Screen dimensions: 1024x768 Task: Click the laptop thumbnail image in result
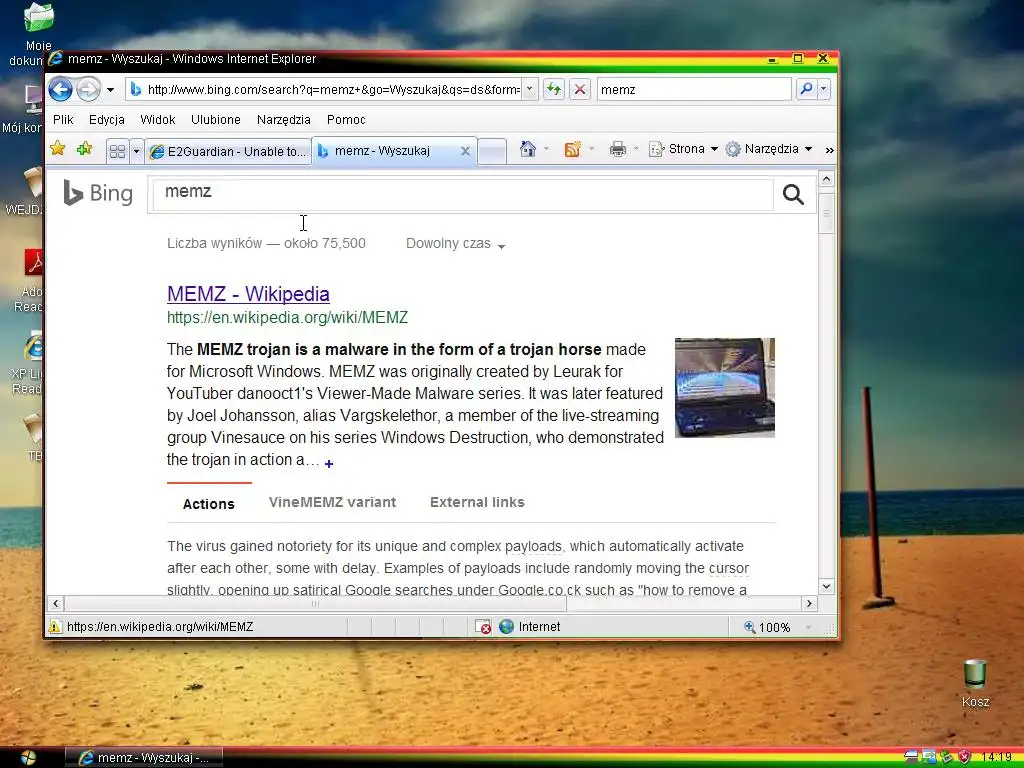tap(724, 387)
